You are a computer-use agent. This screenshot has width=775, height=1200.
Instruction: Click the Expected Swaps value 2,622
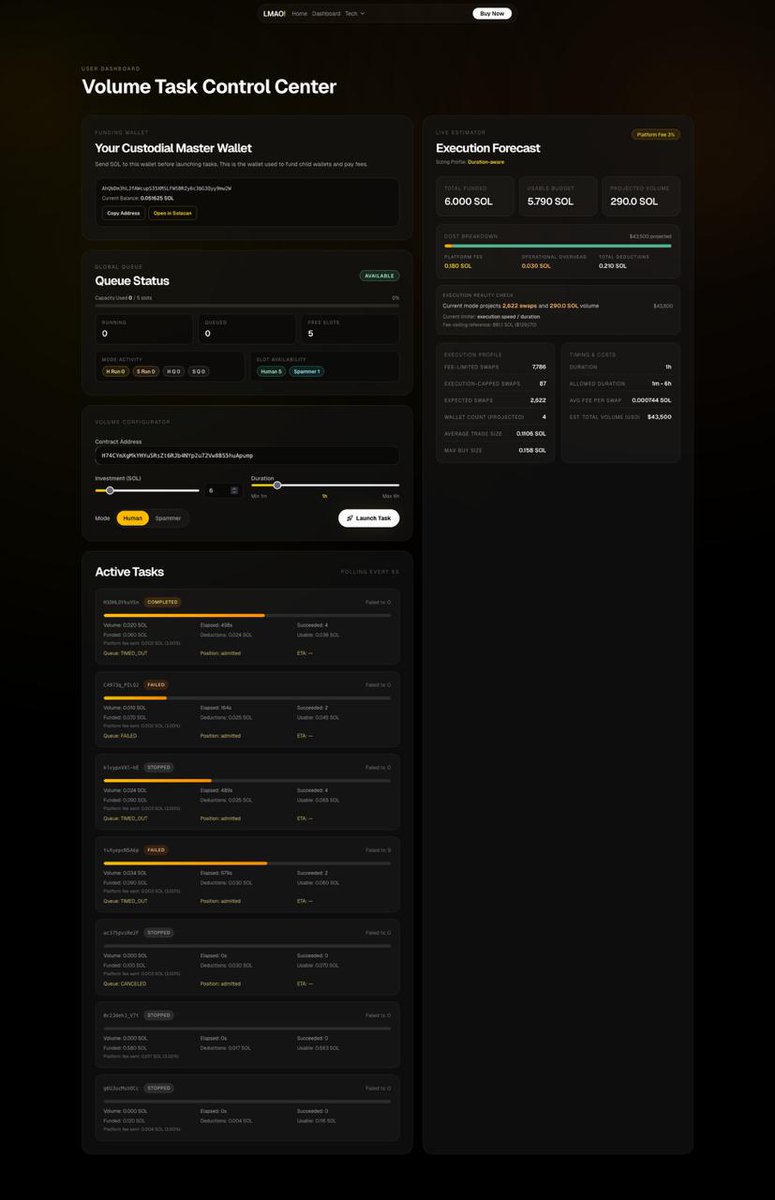tap(538, 400)
